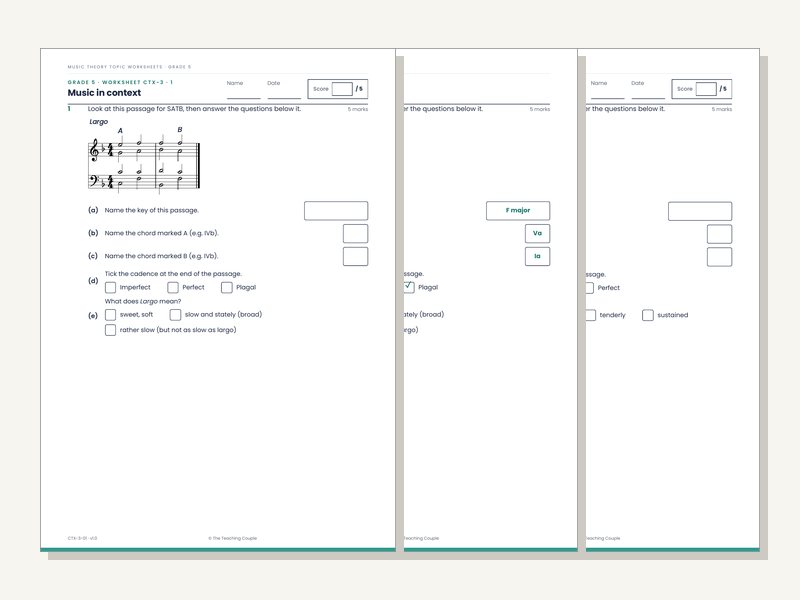Image resolution: width=800 pixels, height=600 pixels.
Task: Tick the Imperfect cadence checkbox on front page
Action: coord(110,288)
